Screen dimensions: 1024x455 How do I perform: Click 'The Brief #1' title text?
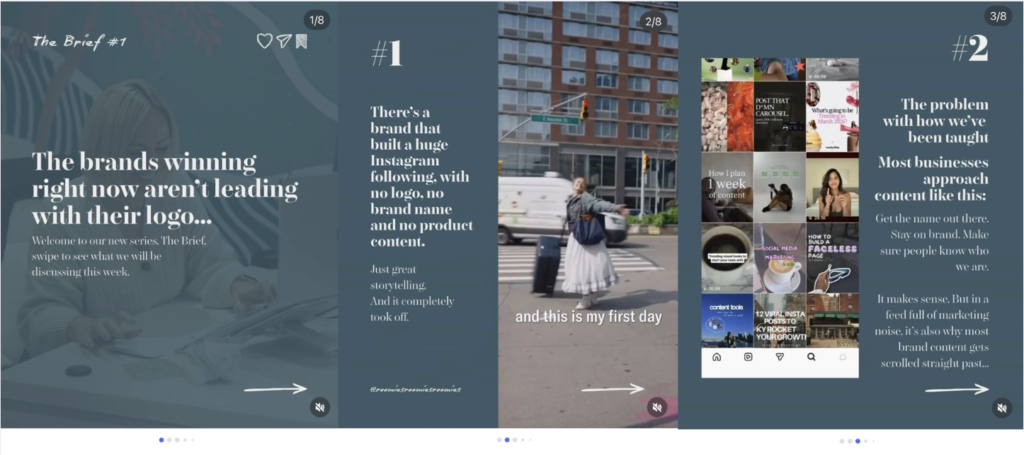tap(79, 41)
